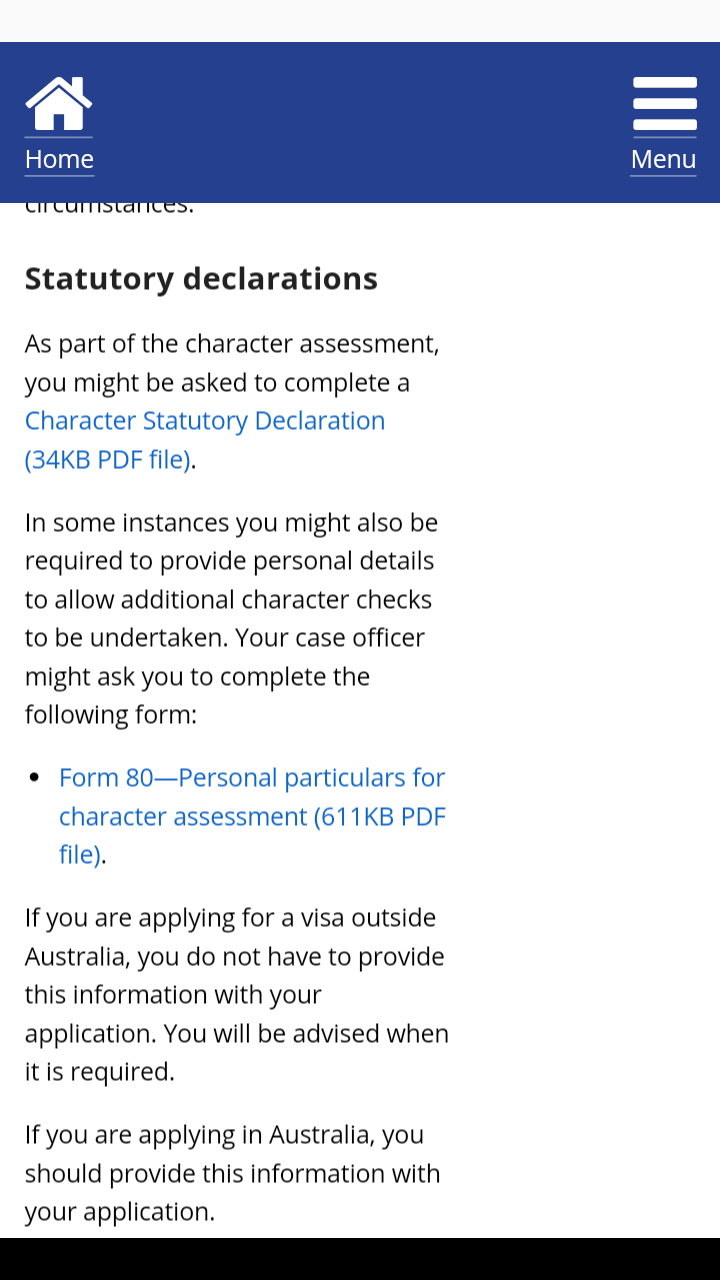This screenshot has width=720, height=1280.
Task: Click the 'file)' end of Form 80 link
Action: point(80,854)
